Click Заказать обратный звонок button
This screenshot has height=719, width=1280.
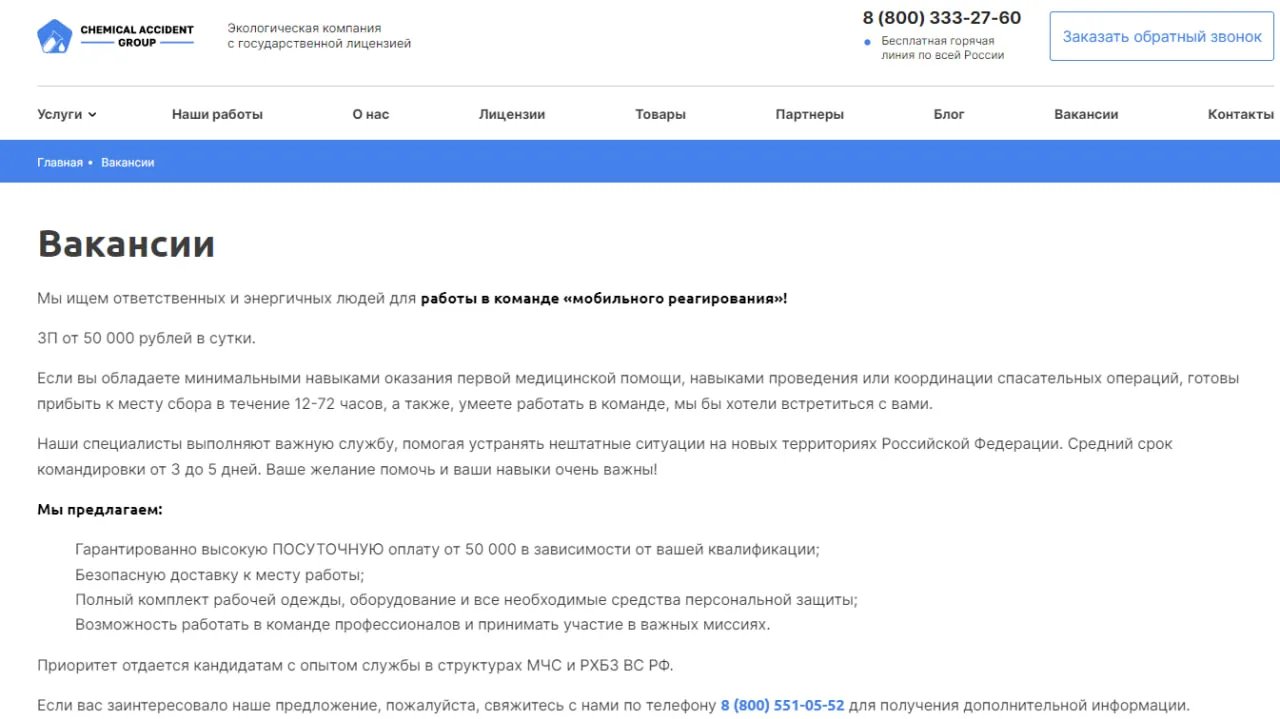point(1160,35)
